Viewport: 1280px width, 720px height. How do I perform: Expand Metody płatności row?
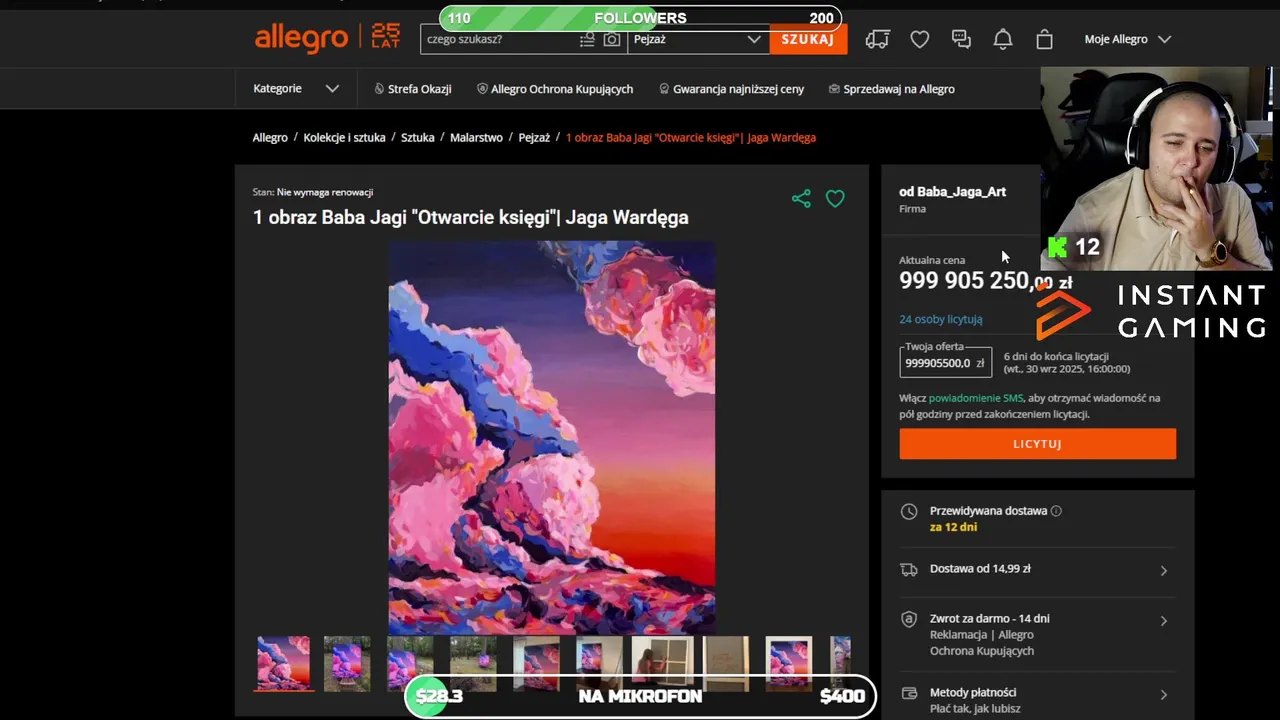[x=1037, y=699]
